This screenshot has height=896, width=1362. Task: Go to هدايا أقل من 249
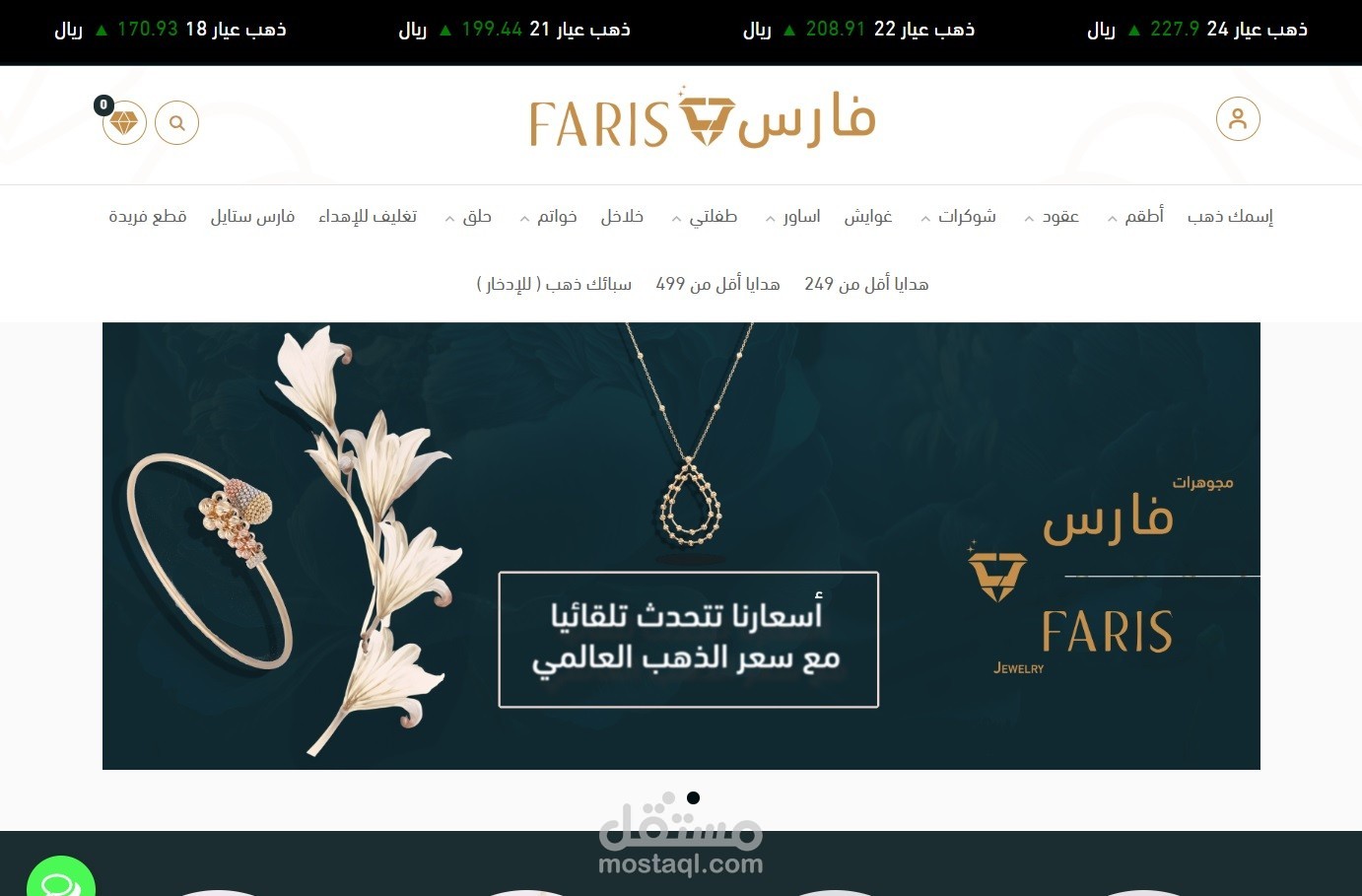(x=866, y=284)
